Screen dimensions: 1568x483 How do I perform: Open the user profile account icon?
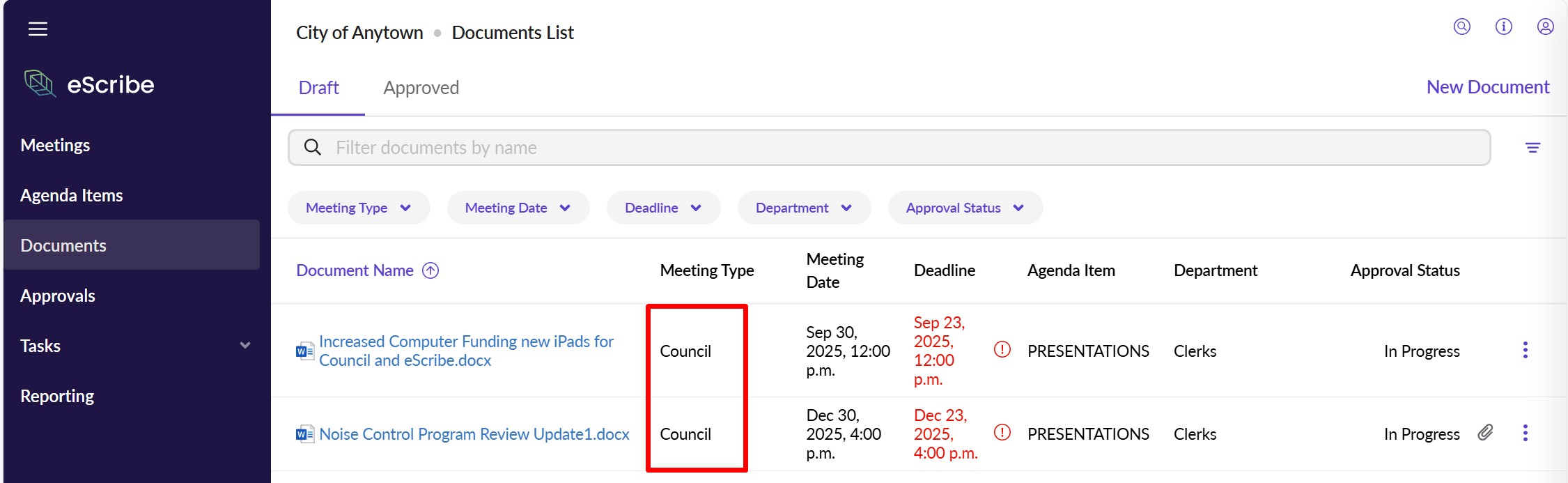(x=1545, y=26)
